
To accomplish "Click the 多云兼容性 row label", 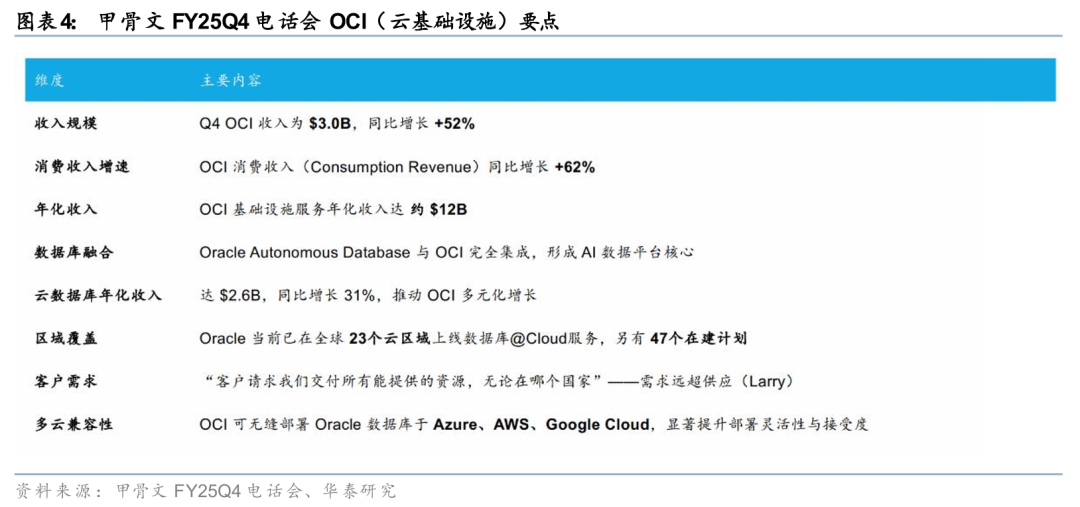I will (73, 424).
